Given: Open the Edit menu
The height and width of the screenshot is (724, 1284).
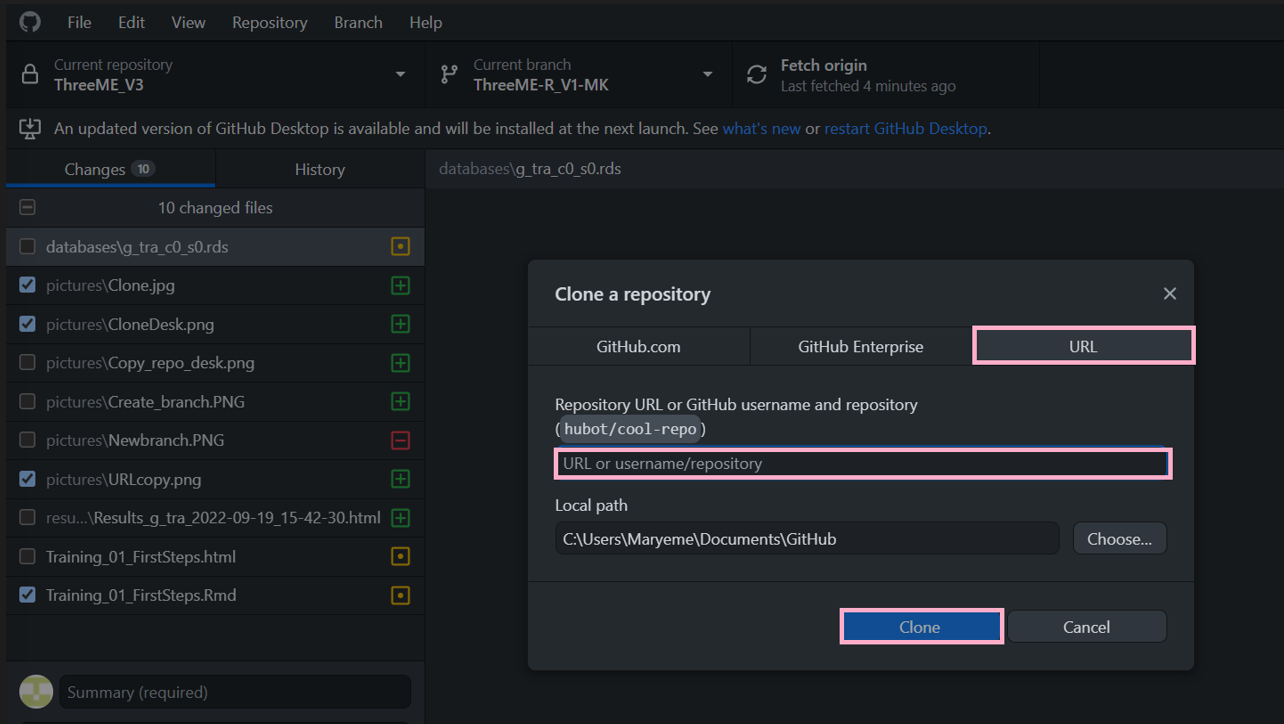Looking at the screenshot, I should [x=131, y=22].
